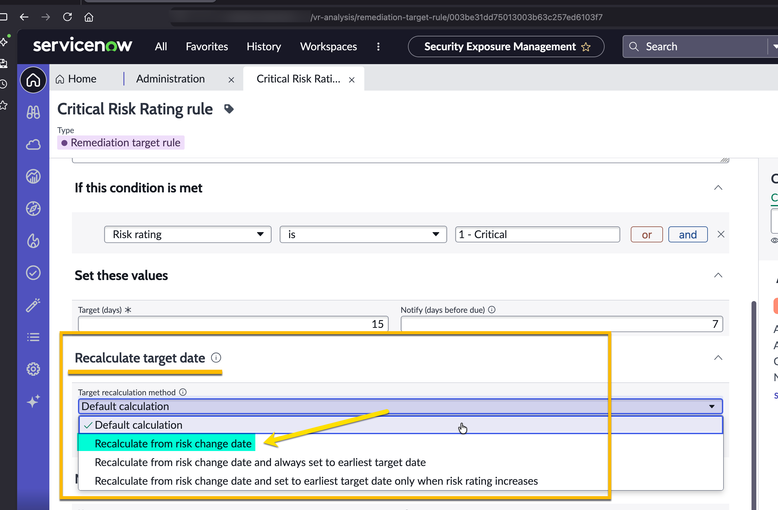Close the Critical Risk Rating tab
This screenshot has width=778, height=510.
pos(352,79)
